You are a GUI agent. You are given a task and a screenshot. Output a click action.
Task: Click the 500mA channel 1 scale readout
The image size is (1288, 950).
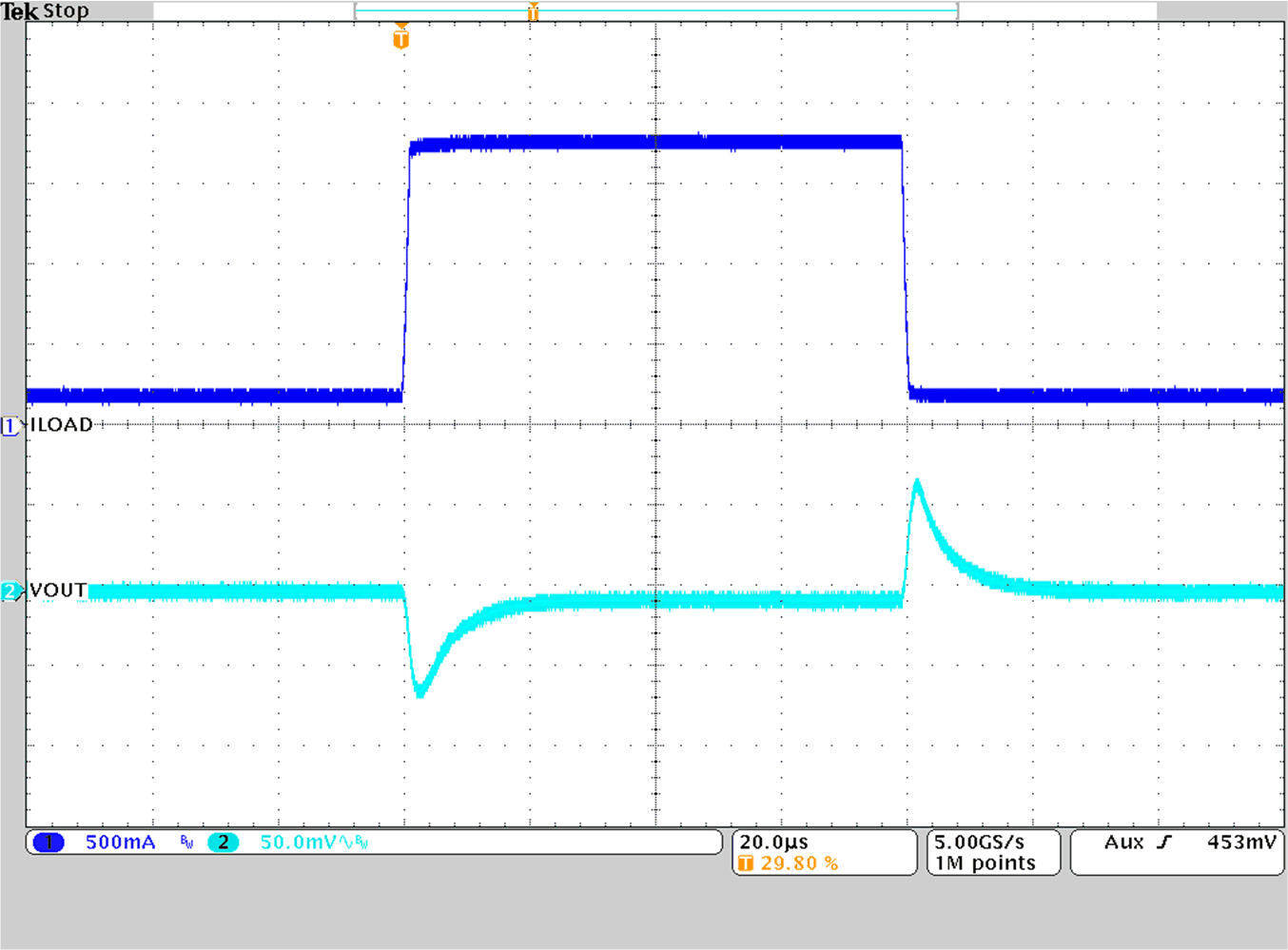click(x=121, y=842)
